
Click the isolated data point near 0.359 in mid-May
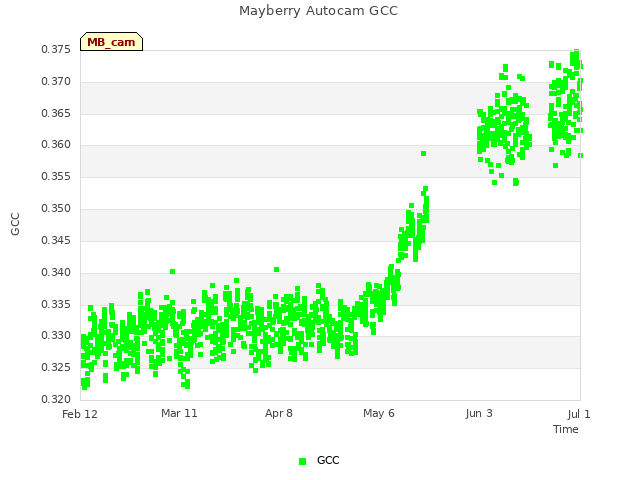[424, 153]
